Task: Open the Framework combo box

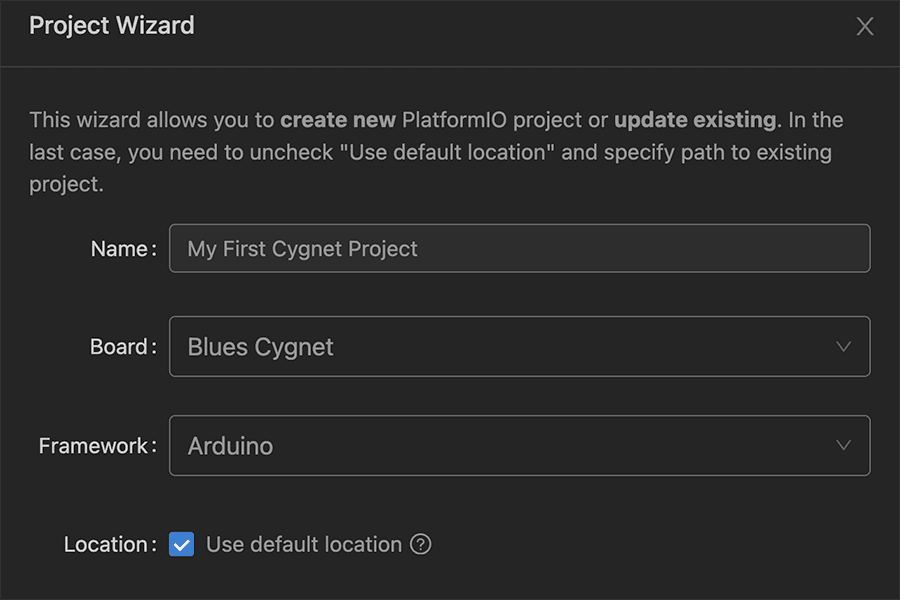Action: (519, 446)
